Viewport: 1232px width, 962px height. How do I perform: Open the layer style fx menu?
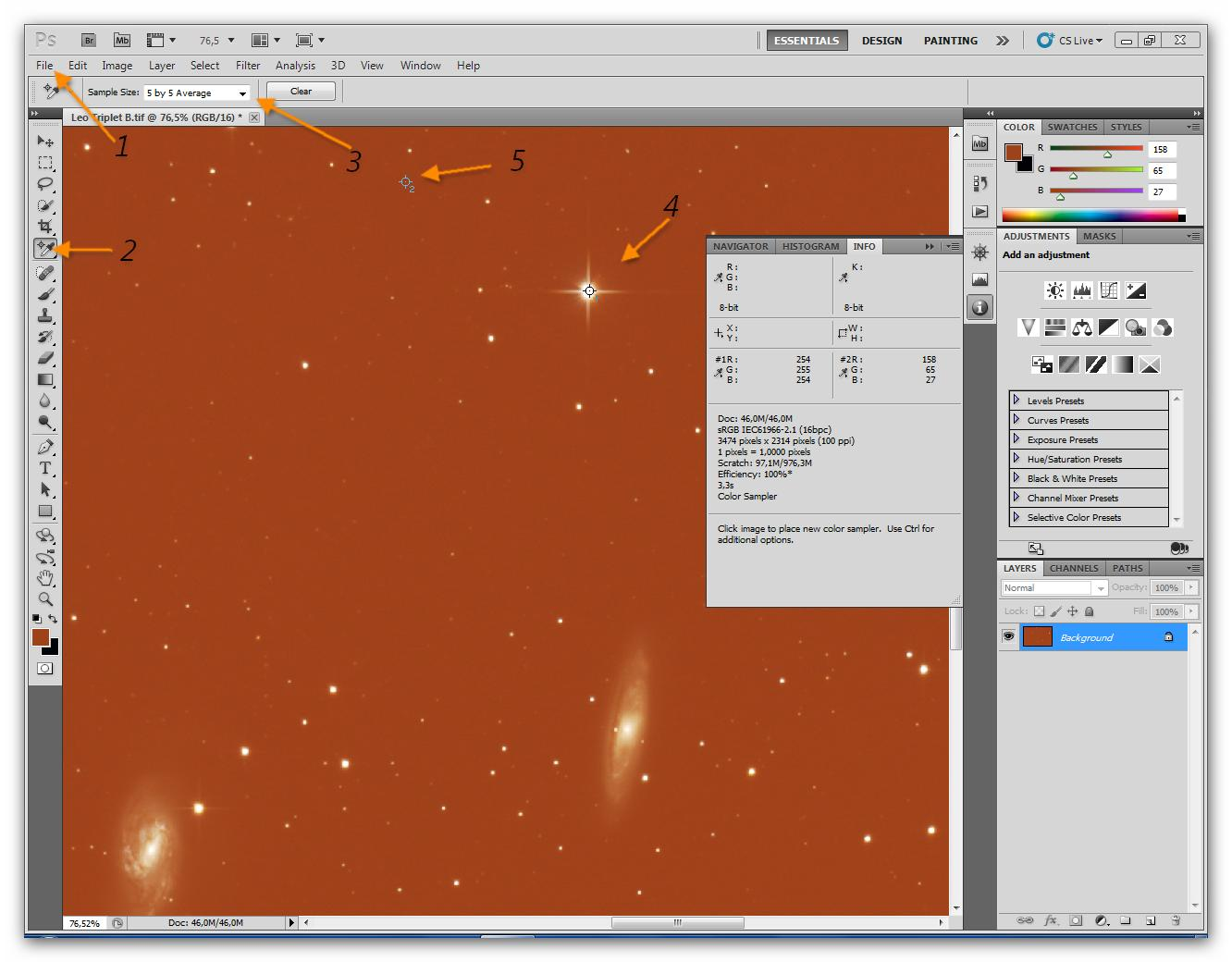[x=1051, y=920]
